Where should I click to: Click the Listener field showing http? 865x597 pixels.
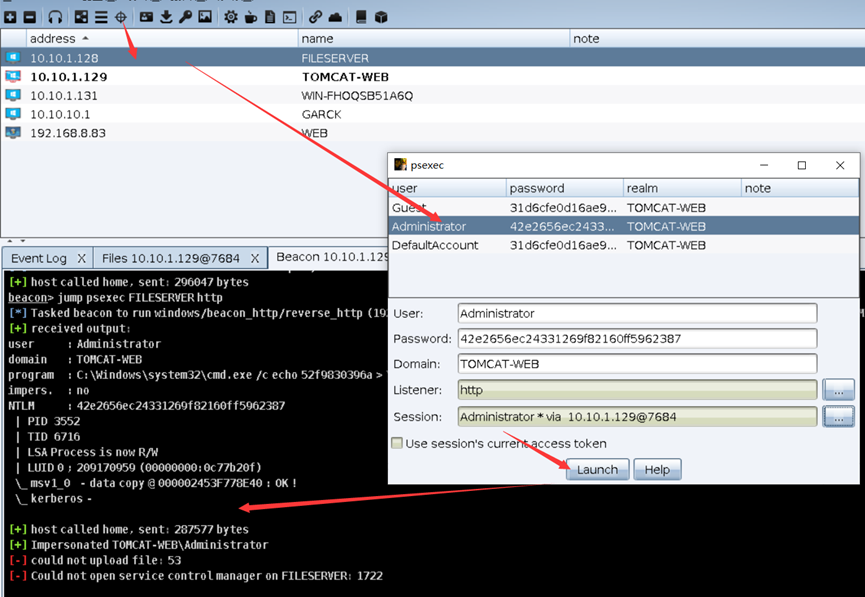click(x=637, y=390)
